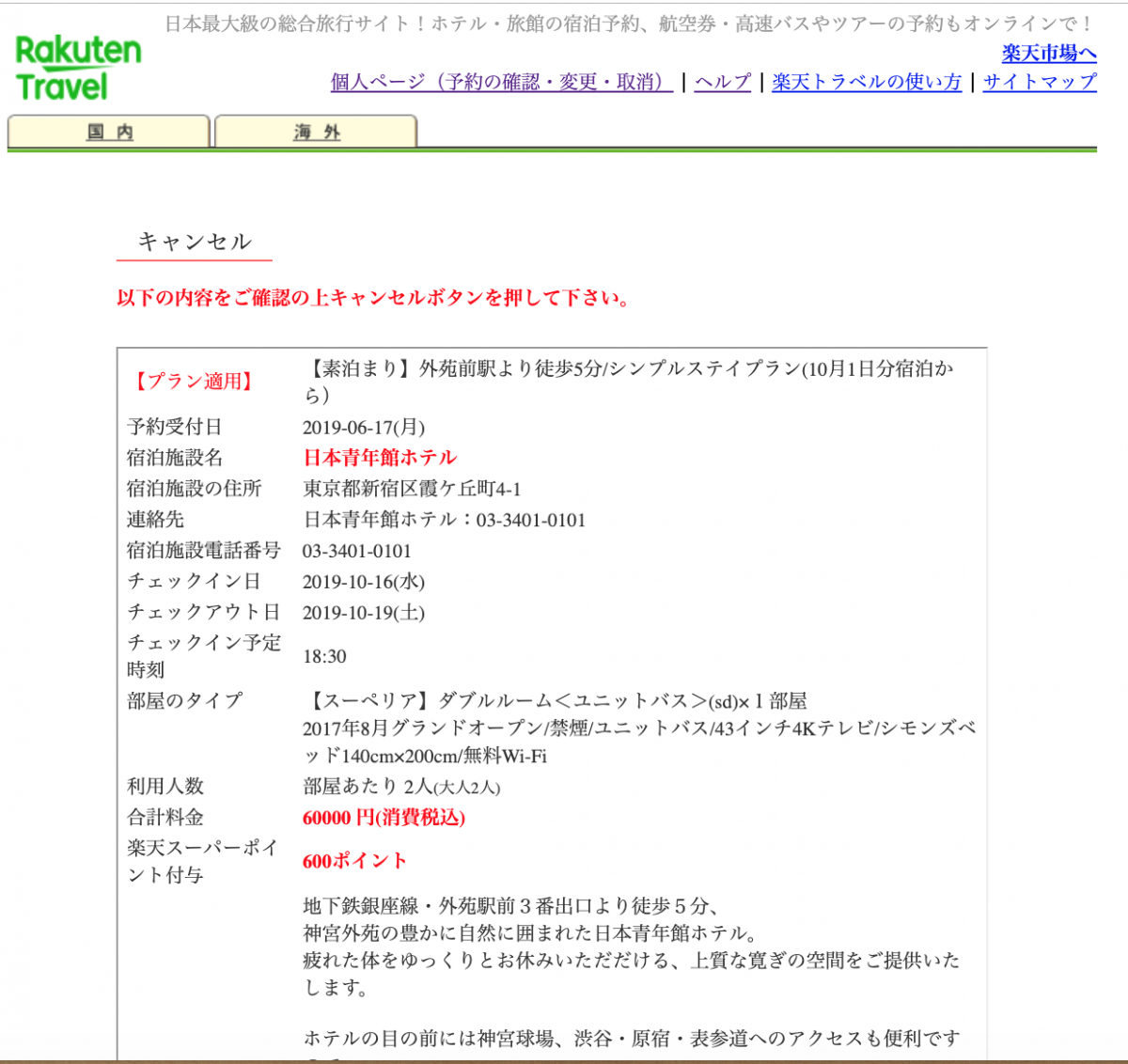Click the 連絡先 label
Viewport: 1128px width, 1064px height.
156,520
